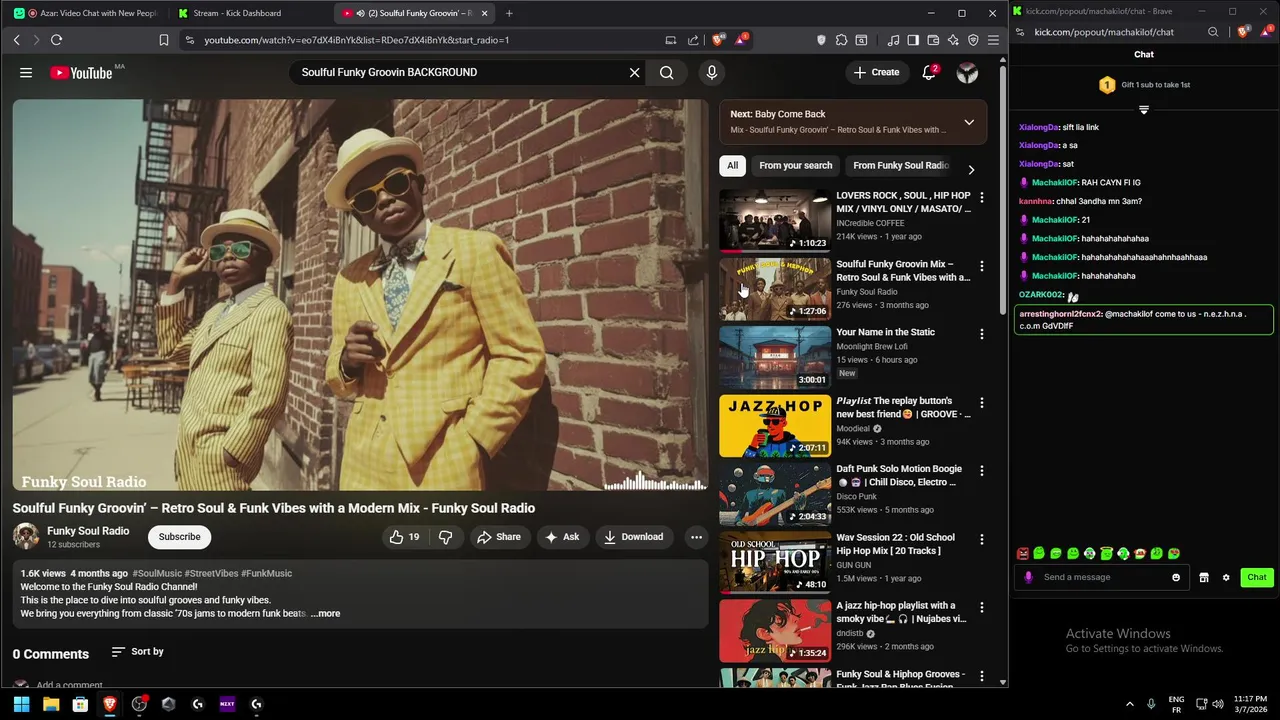Image resolution: width=1280 pixels, height=720 pixels.
Task: Open menu for Wav Session 22 video
Action: tap(982, 539)
